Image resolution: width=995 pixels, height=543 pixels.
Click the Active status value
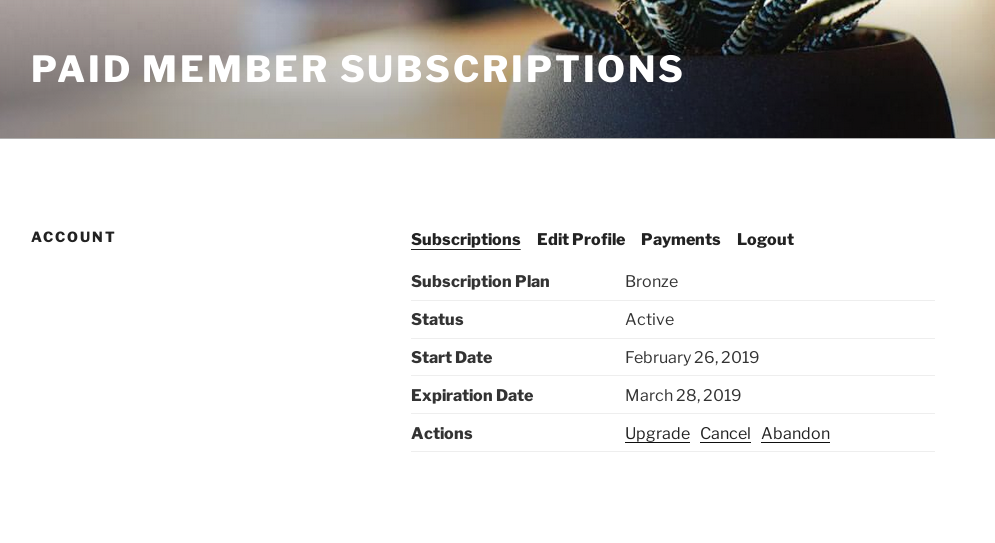(x=649, y=319)
